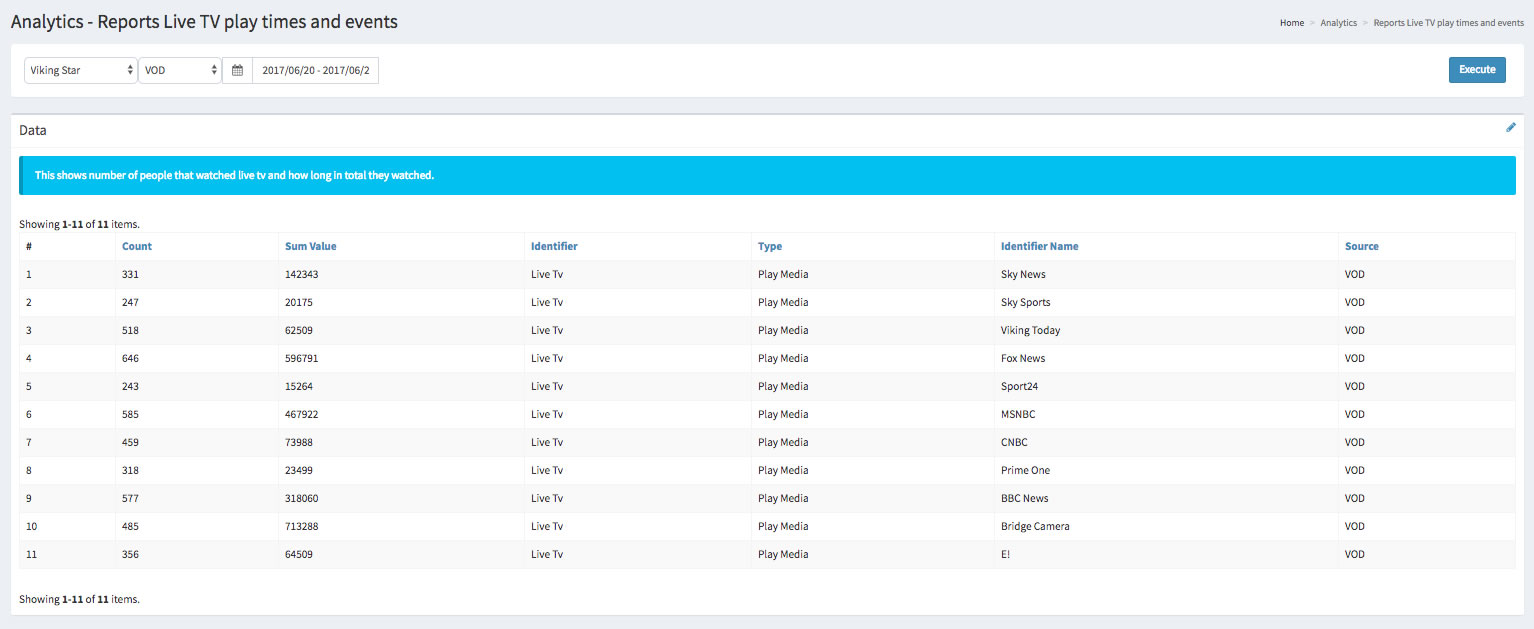Select the Sky News row

(x=1022, y=274)
